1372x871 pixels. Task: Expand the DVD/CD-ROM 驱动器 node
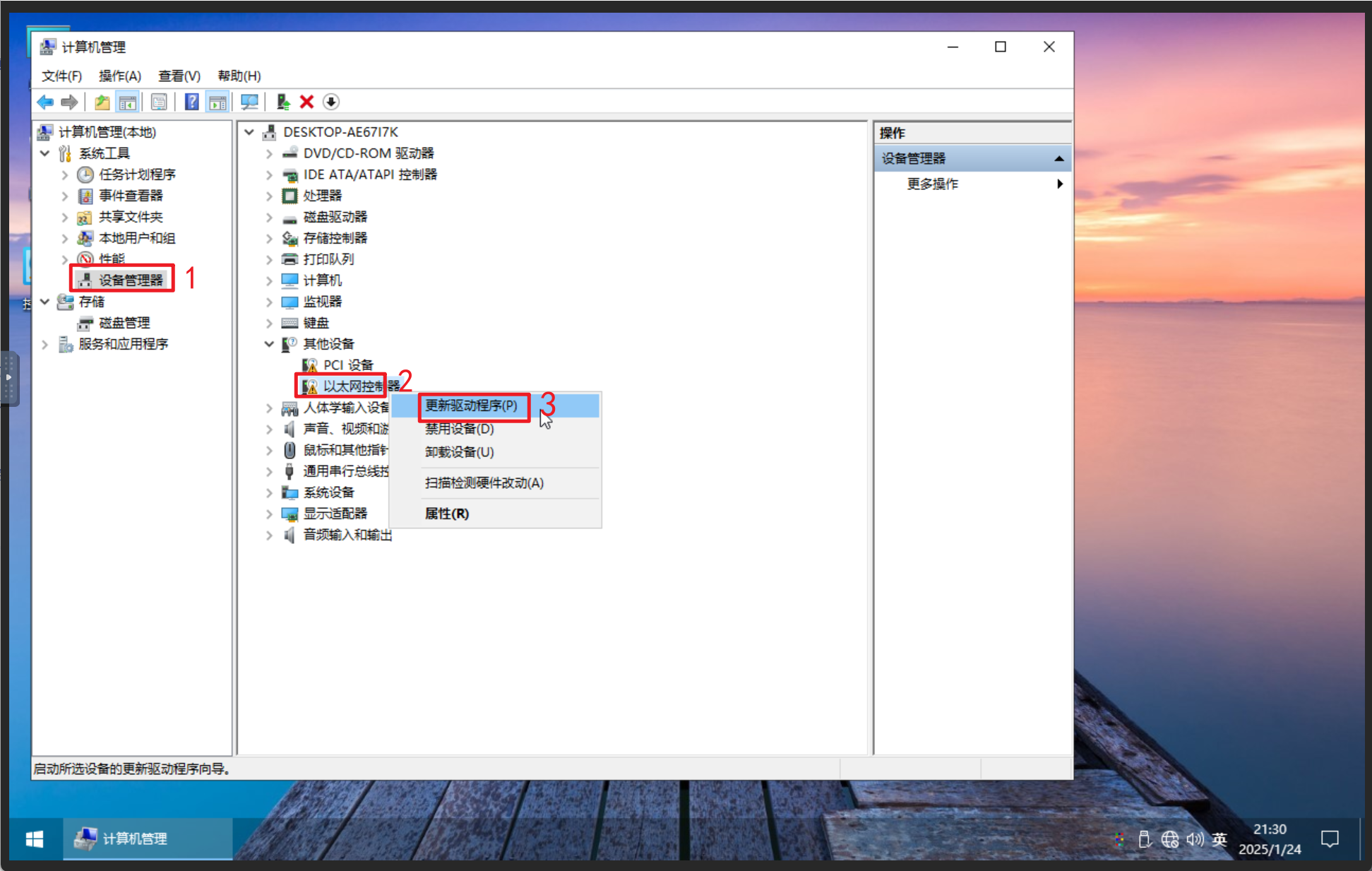click(x=269, y=153)
